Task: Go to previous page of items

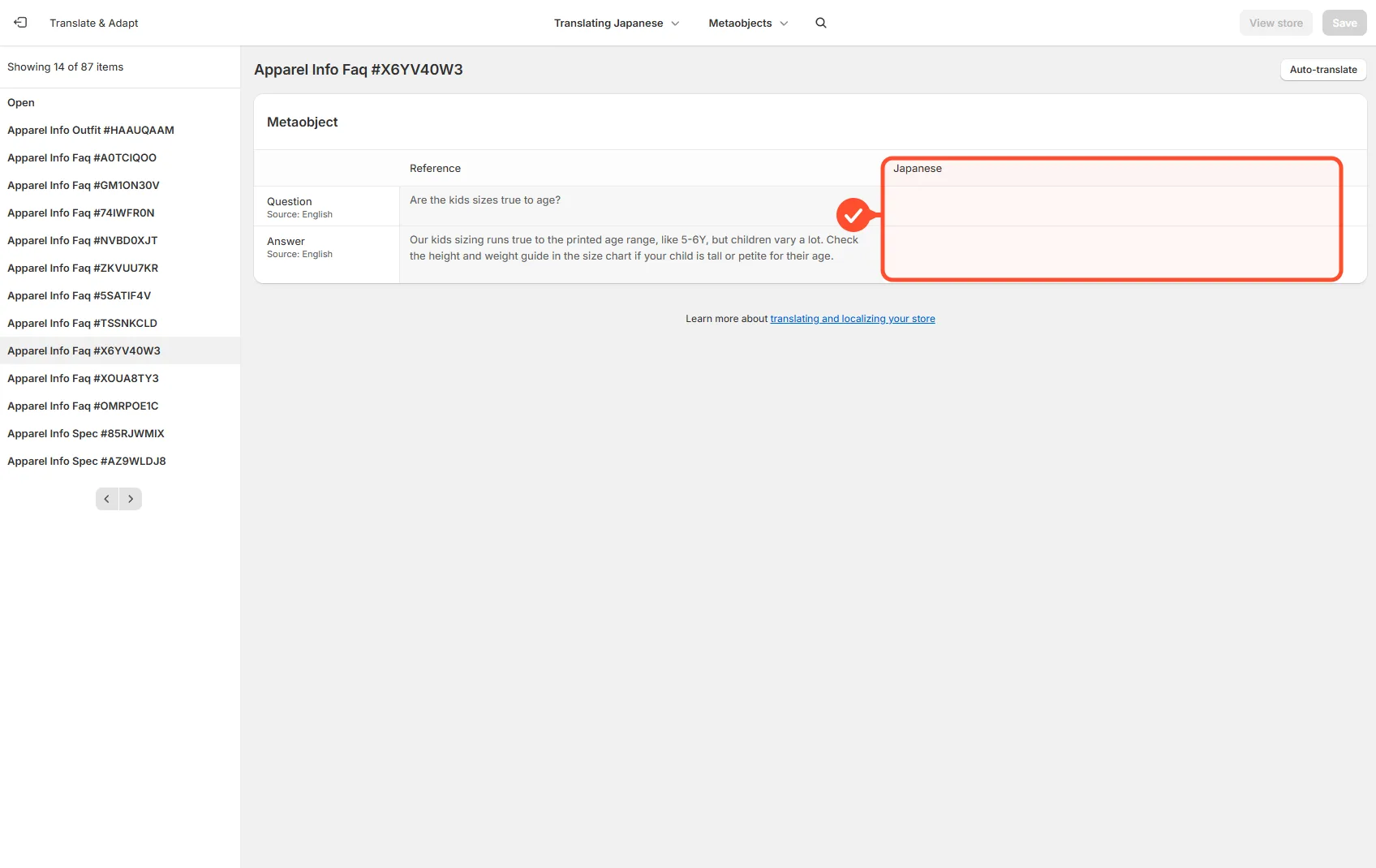Action: pyautogui.click(x=107, y=499)
